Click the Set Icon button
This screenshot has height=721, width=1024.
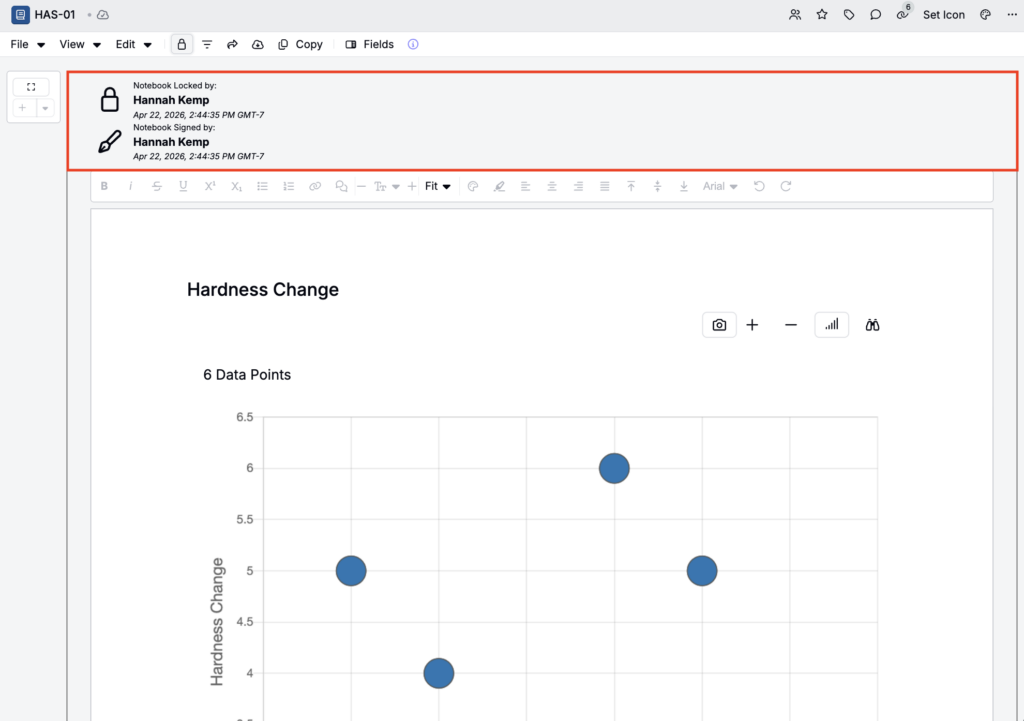943,15
